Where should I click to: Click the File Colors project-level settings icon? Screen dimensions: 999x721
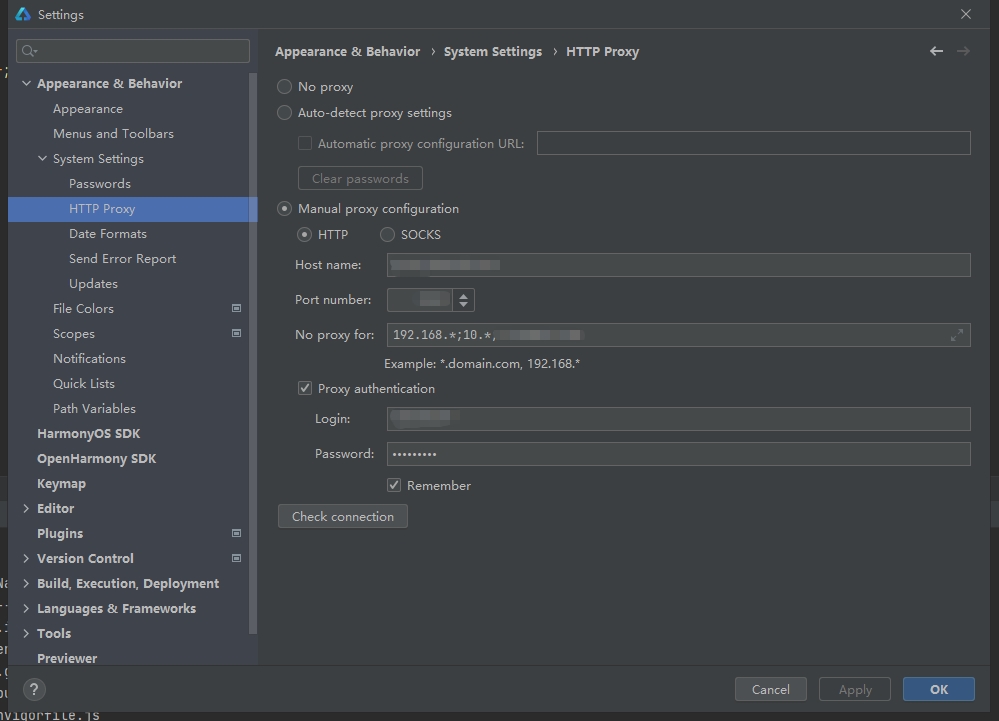[236, 308]
